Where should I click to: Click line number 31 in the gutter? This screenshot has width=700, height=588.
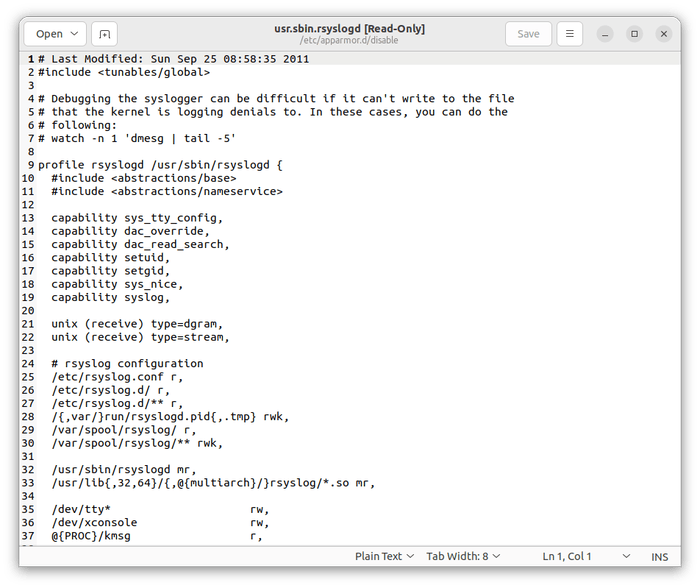coord(28,456)
